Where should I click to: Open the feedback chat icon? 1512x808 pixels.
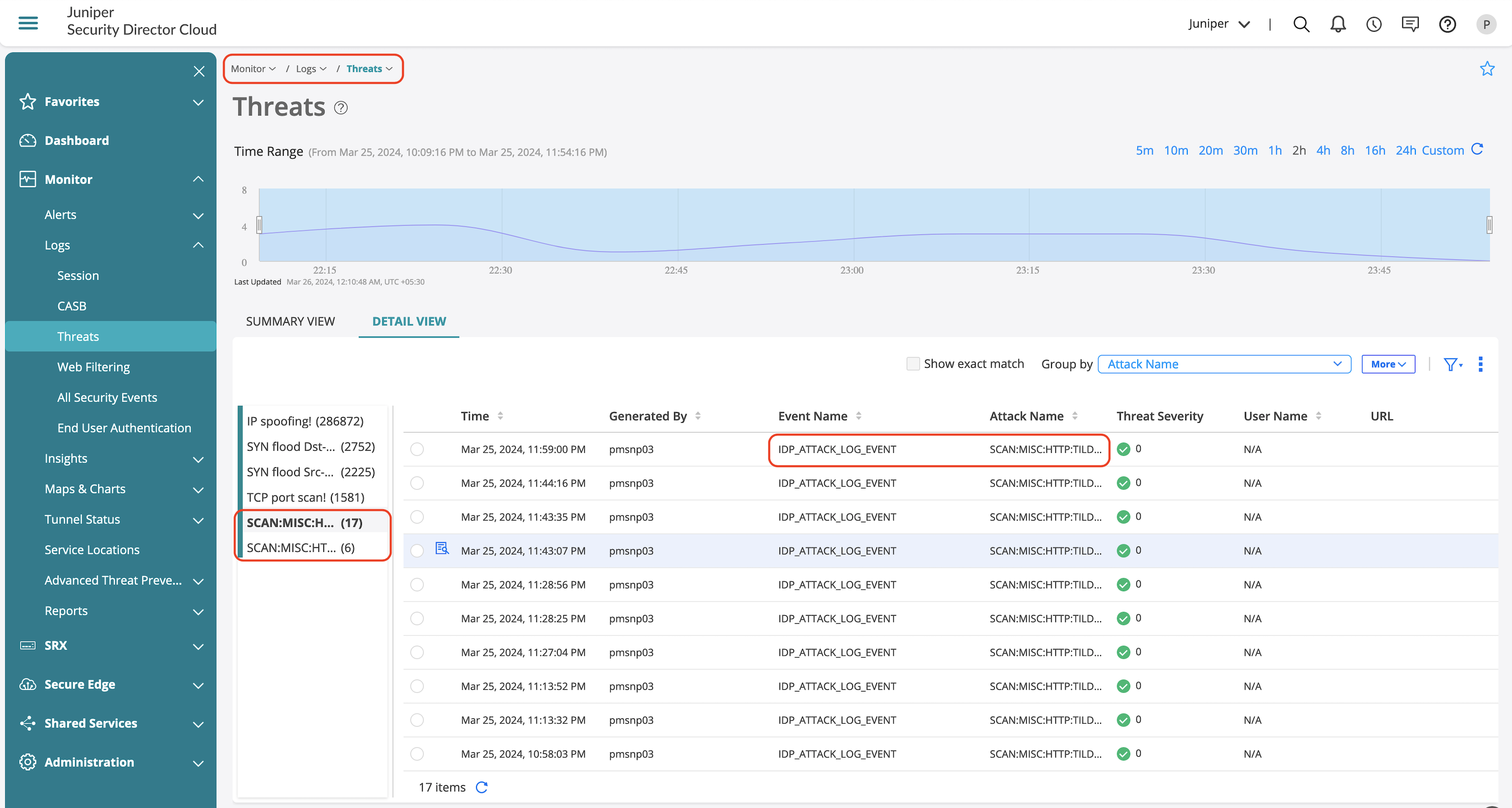tap(1410, 24)
